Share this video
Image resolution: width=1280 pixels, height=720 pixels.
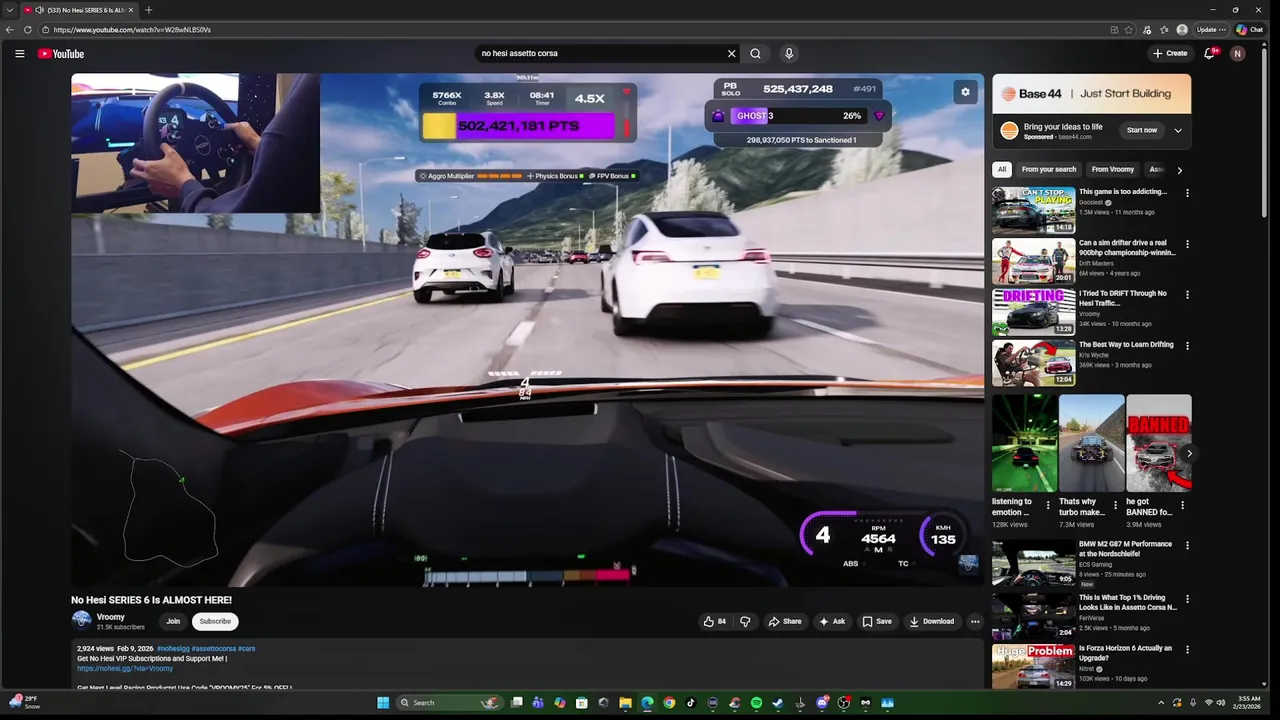[x=785, y=621]
